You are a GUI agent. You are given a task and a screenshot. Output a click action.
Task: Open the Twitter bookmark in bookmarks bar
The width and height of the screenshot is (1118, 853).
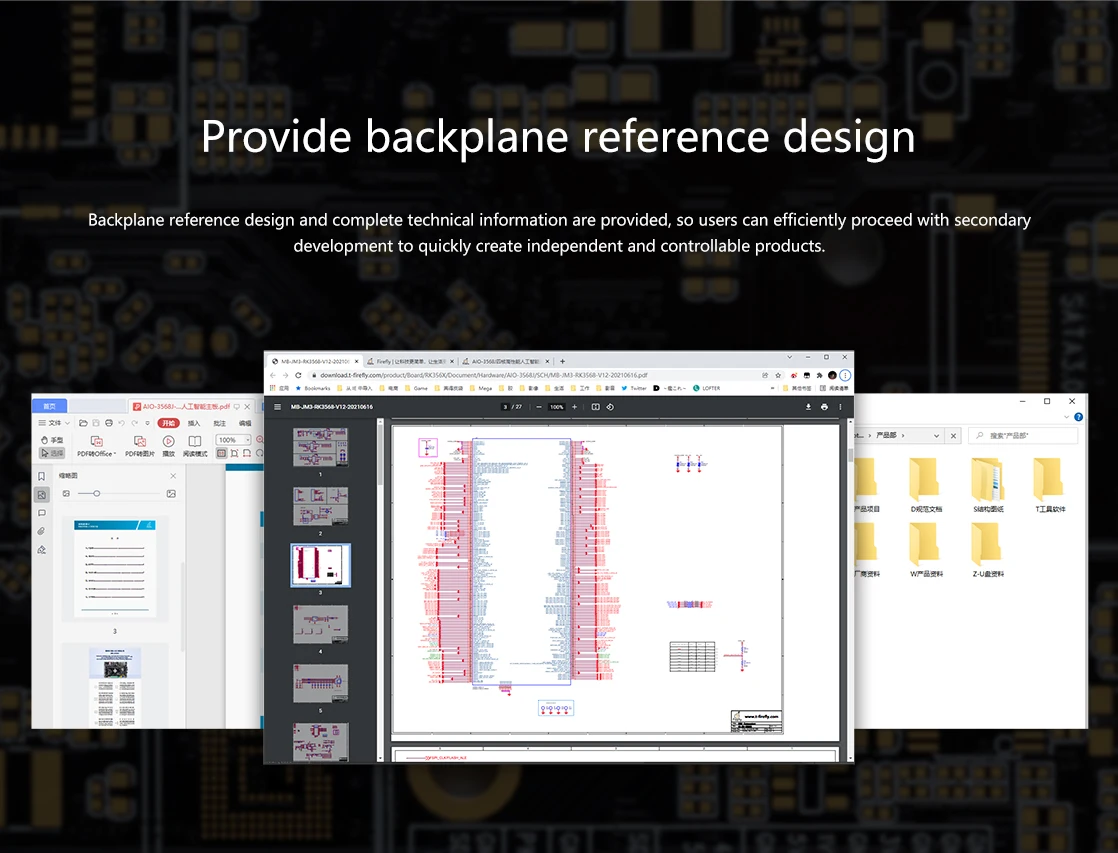[634, 388]
